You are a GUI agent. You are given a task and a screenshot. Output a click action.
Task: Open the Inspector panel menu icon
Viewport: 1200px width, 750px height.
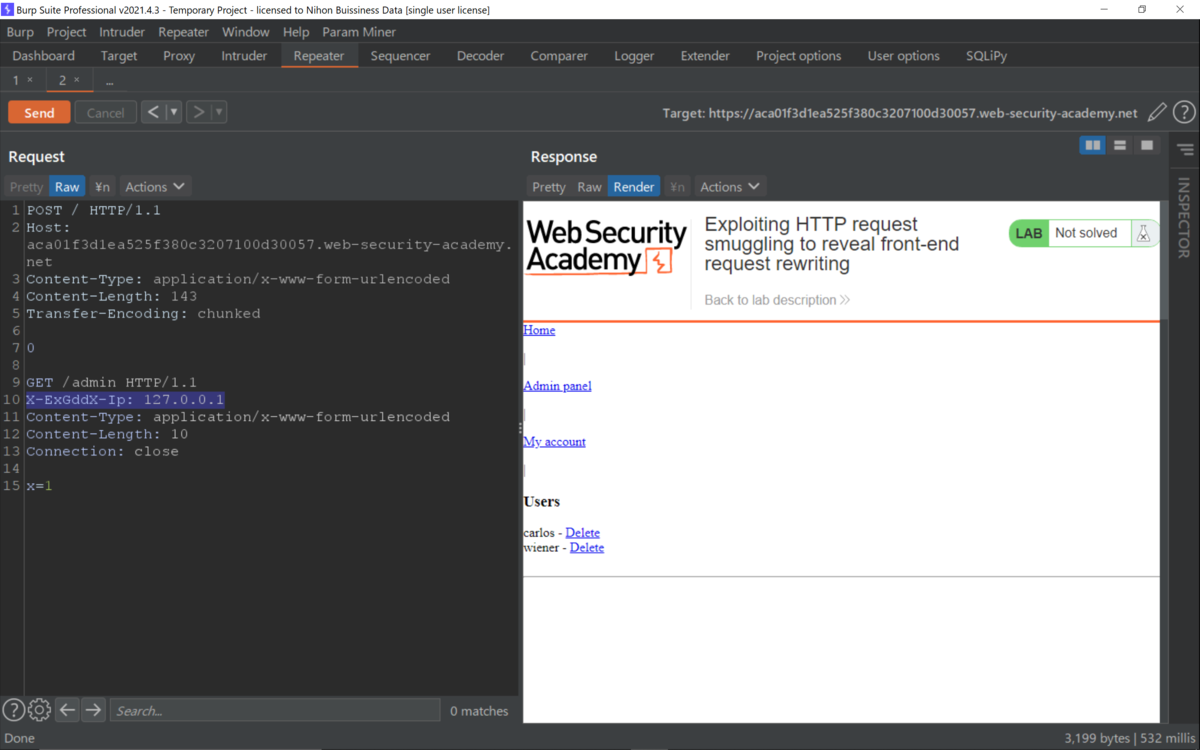[x=1185, y=150]
